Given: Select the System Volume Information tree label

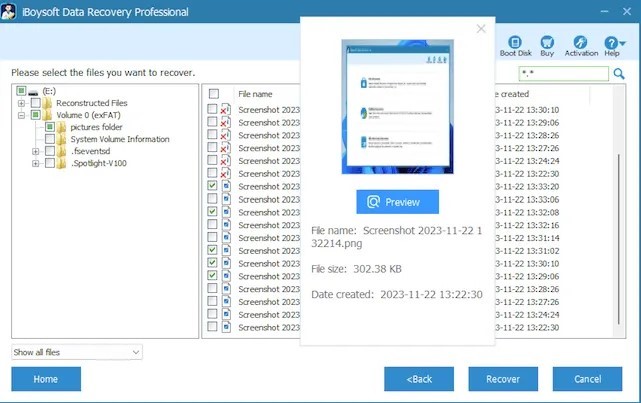Looking at the screenshot, I should 120,139.
